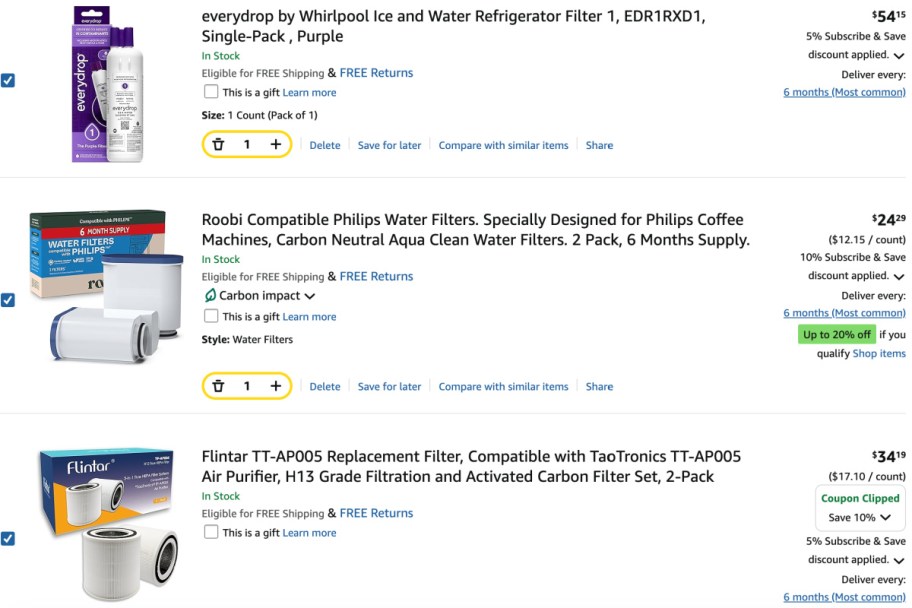Screen dimensions: 912x608
Task: Open FREE Returns for the everydrop filter
Action: pyautogui.click(x=377, y=72)
